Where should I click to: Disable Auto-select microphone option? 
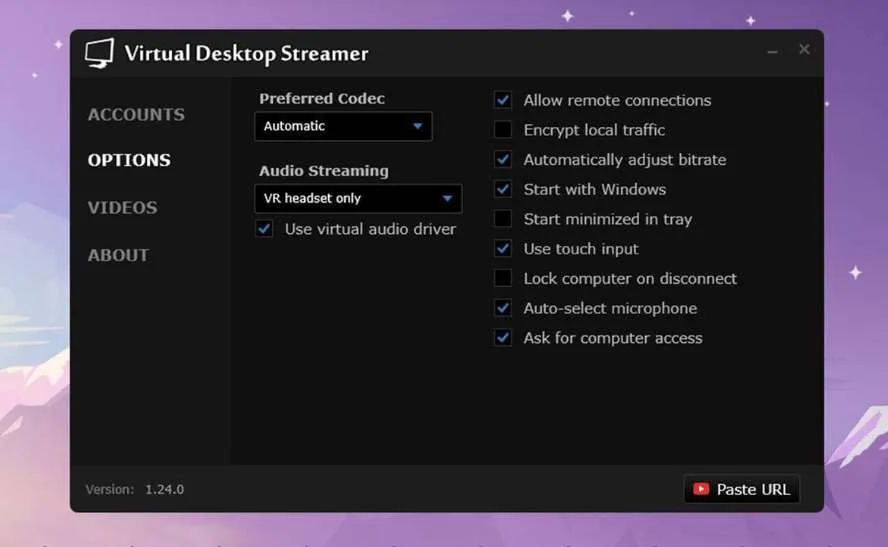tap(503, 308)
